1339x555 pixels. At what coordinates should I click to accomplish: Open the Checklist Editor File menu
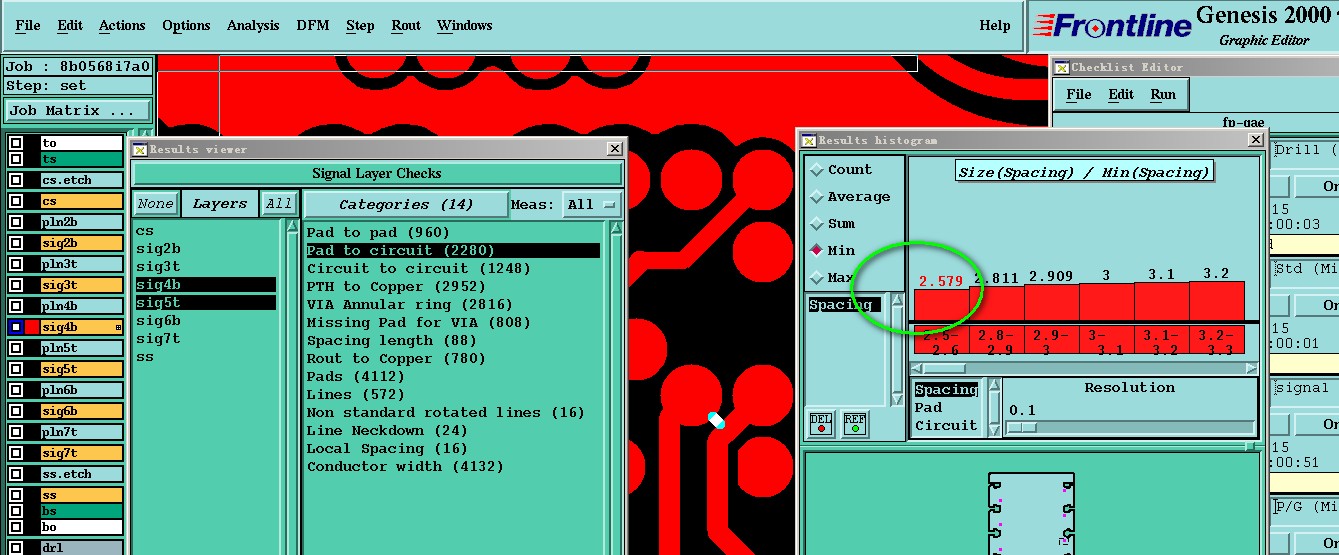click(1079, 94)
